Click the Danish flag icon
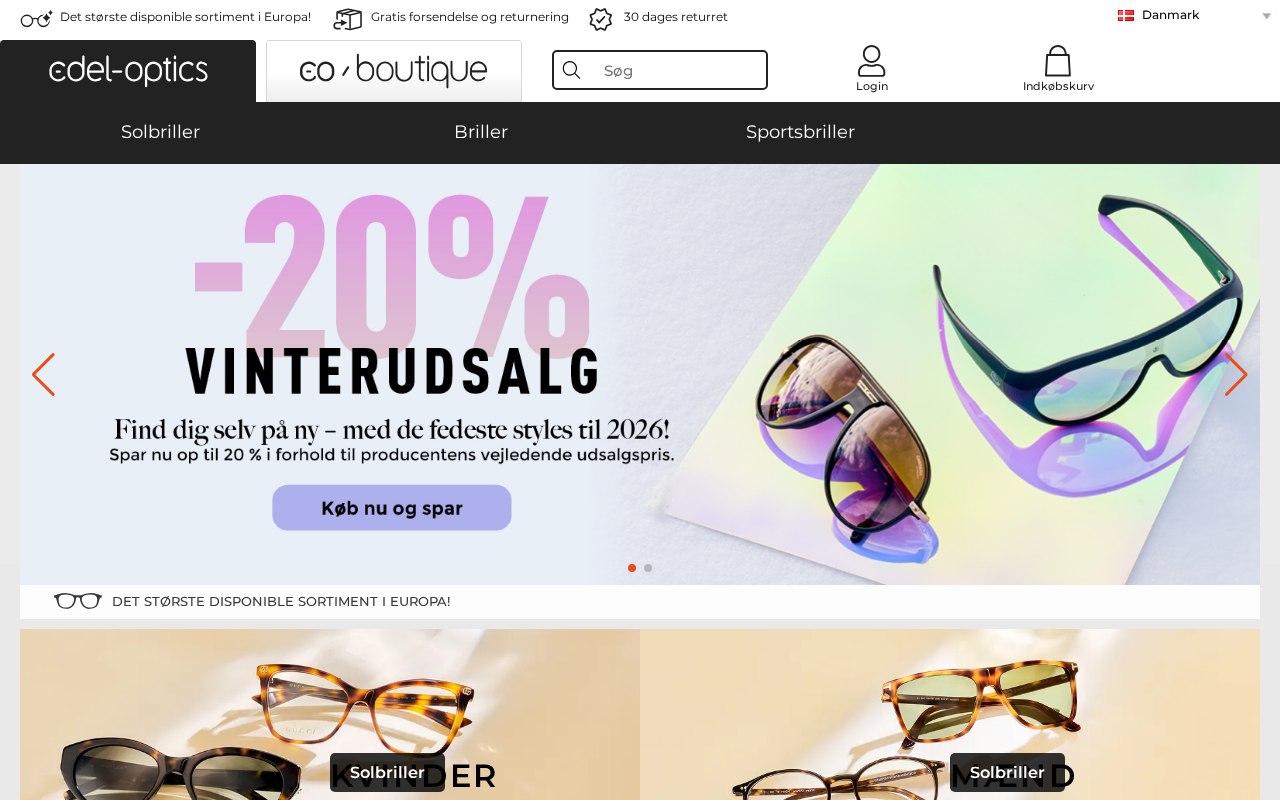The height and width of the screenshot is (800, 1280). pyautogui.click(x=1126, y=15)
